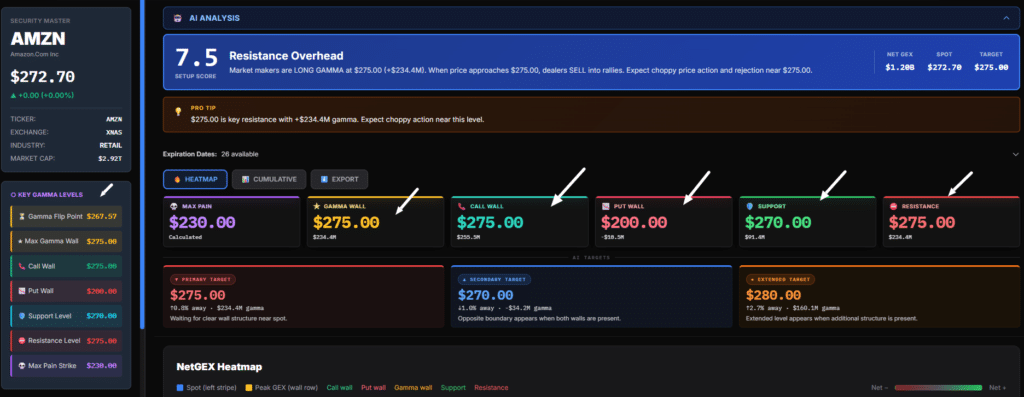1024x397 pixels.
Task: Click the Secondary Target badge
Action: (x=494, y=279)
